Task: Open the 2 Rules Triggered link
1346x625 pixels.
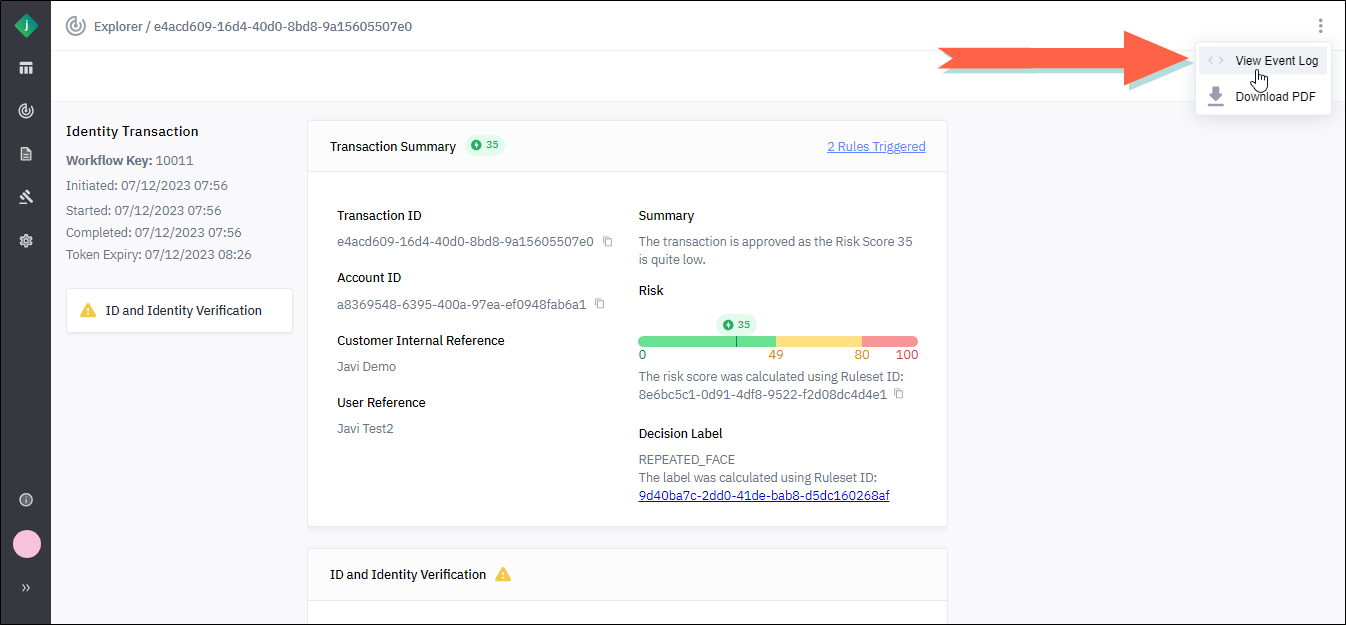Action: (875, 147)
